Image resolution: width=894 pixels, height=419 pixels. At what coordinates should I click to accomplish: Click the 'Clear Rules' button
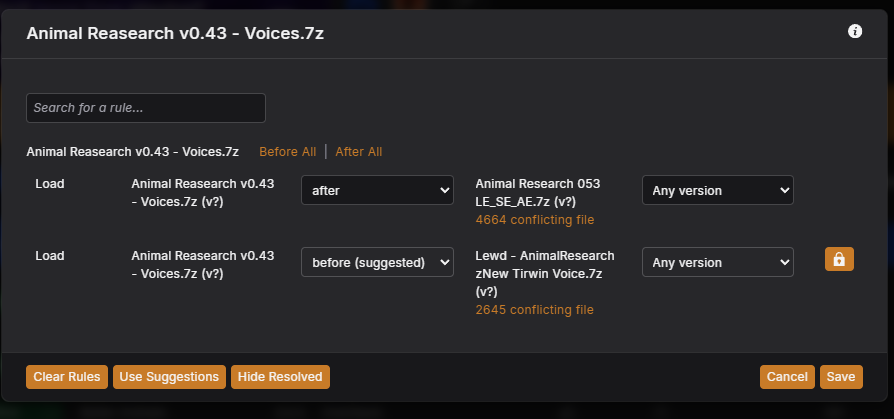pyautogui.click(x=67, y=377)
